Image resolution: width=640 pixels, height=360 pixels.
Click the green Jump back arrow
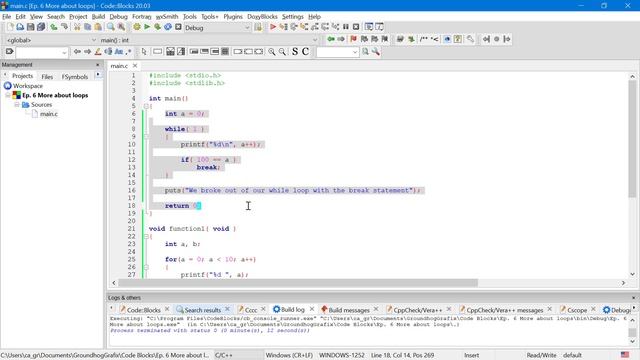(x=331, y=39)
